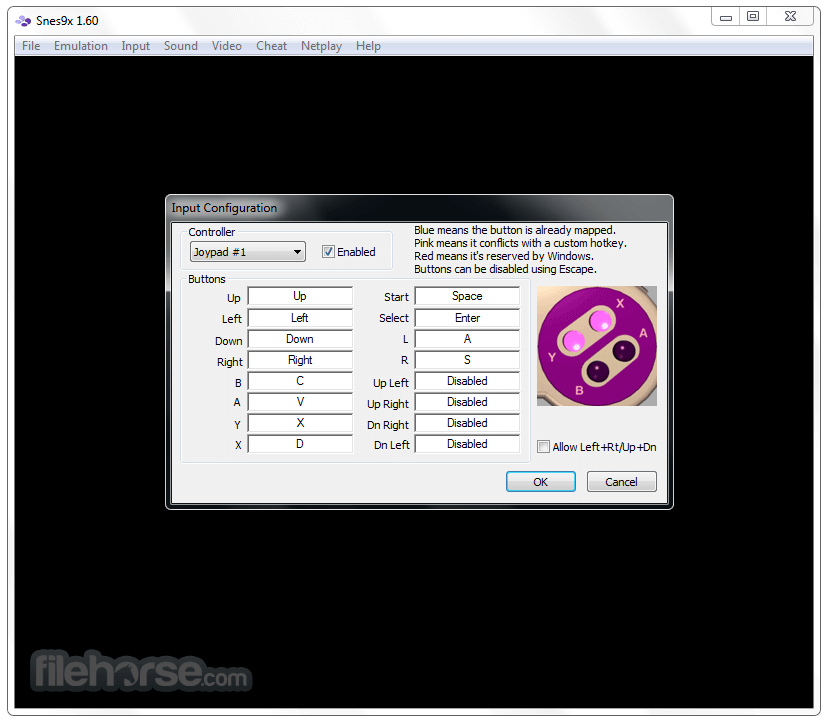This screenshot has width=828, height=722.
Task: Select the Left button mapping field
Action: [300, 318]
